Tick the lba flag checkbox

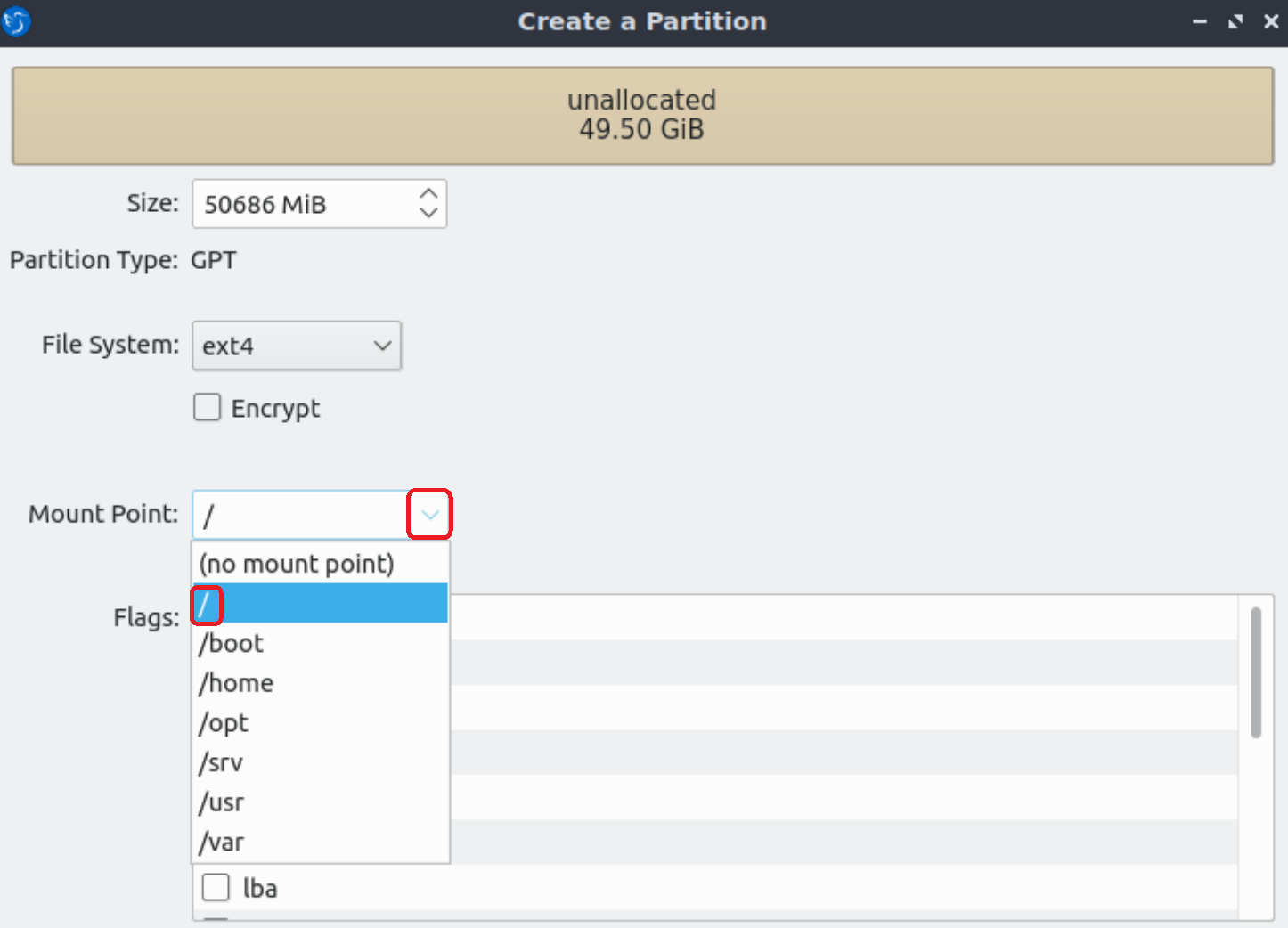pos(216,888)
